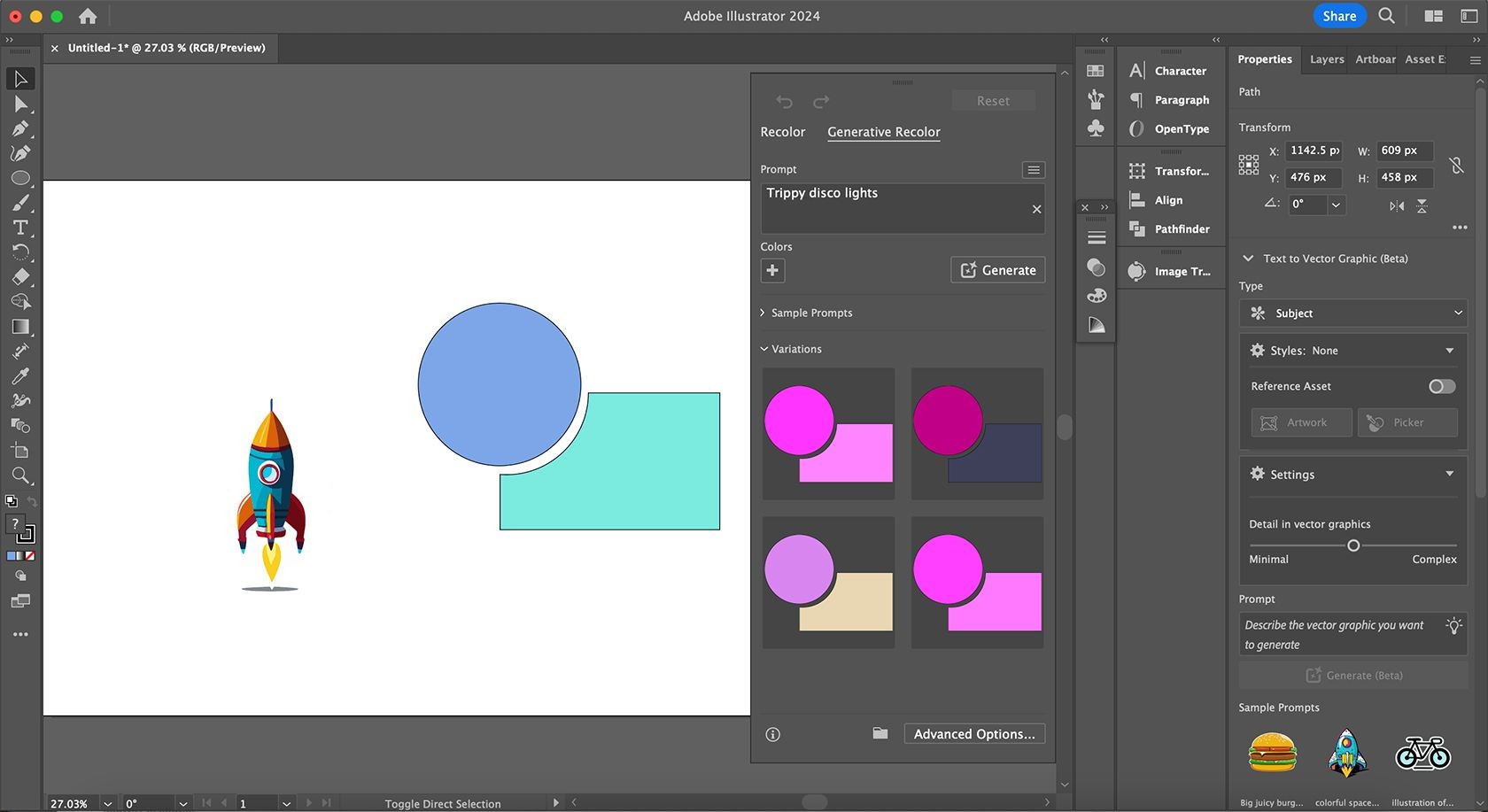Toggle the Reference Asset switch
1488x812 pixels.
pos(1442,386)
